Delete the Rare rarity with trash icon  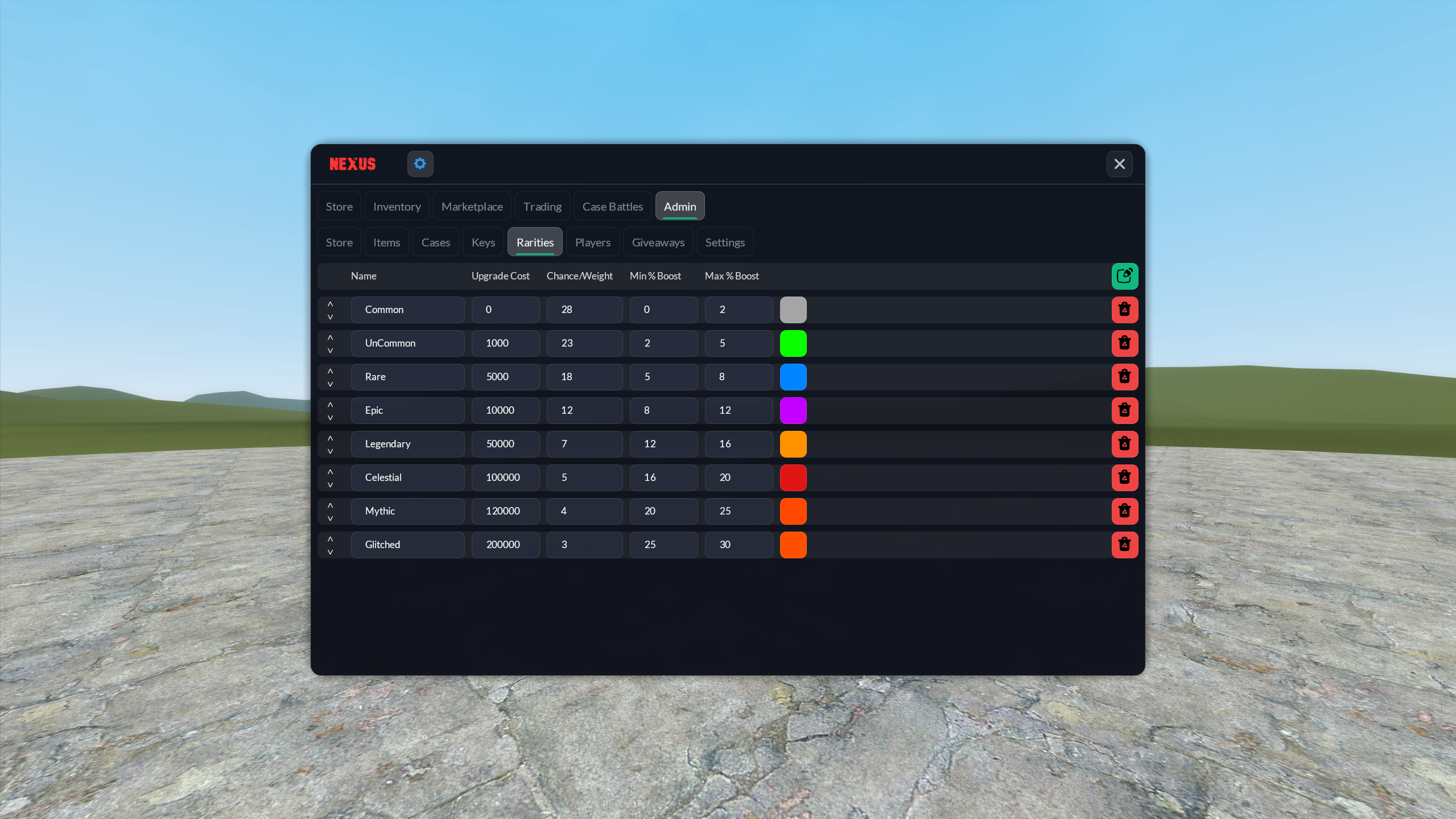1124,377
